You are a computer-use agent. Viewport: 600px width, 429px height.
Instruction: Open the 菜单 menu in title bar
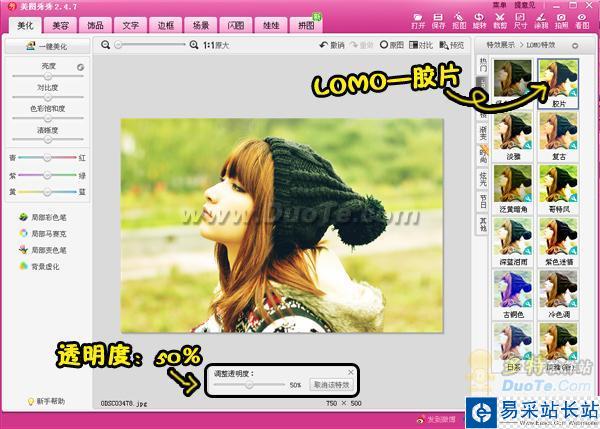pyautogui.click(x=499, y=5)
